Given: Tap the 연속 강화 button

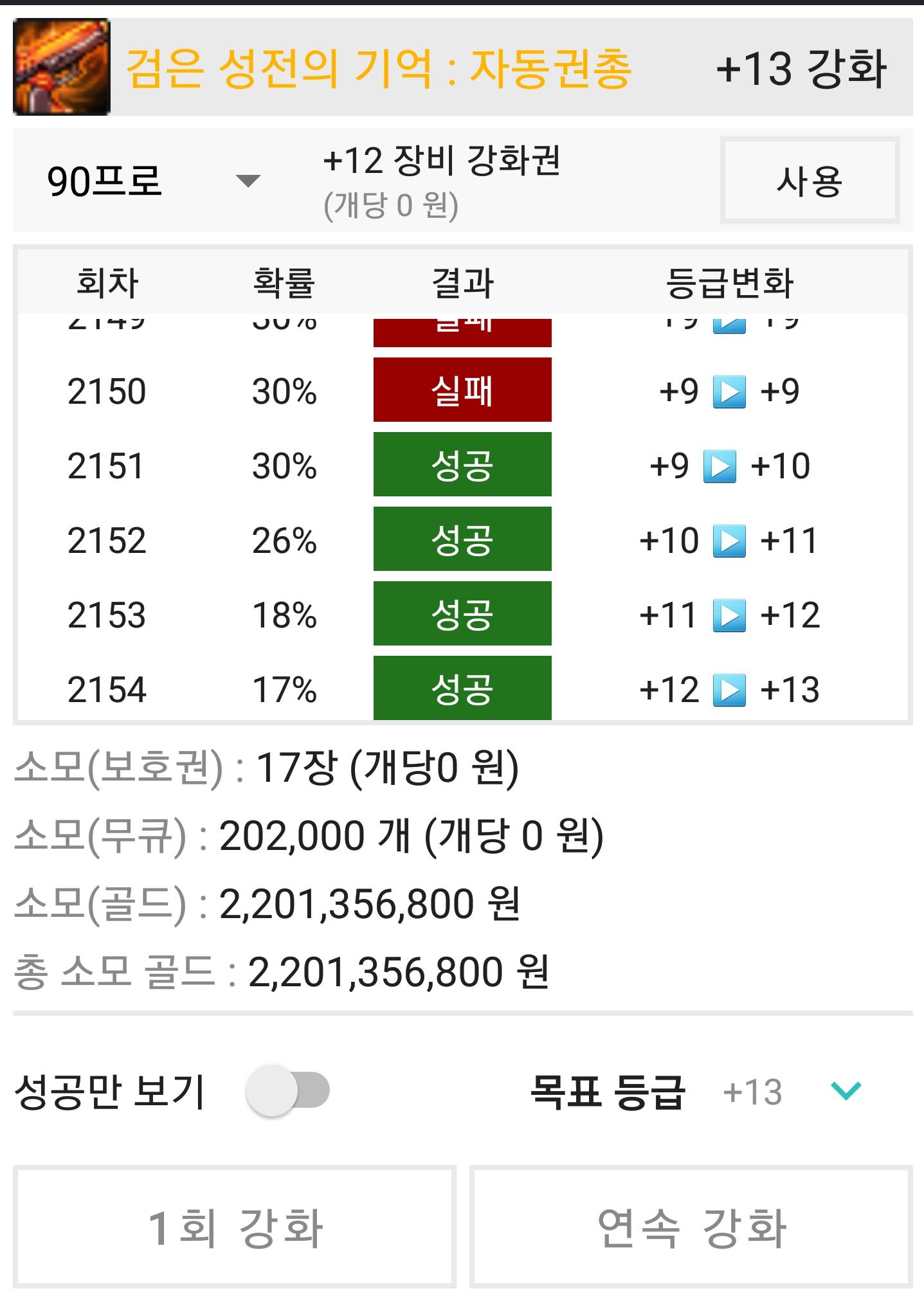Looking at the screenshot, I should [x=691, y=1227].
